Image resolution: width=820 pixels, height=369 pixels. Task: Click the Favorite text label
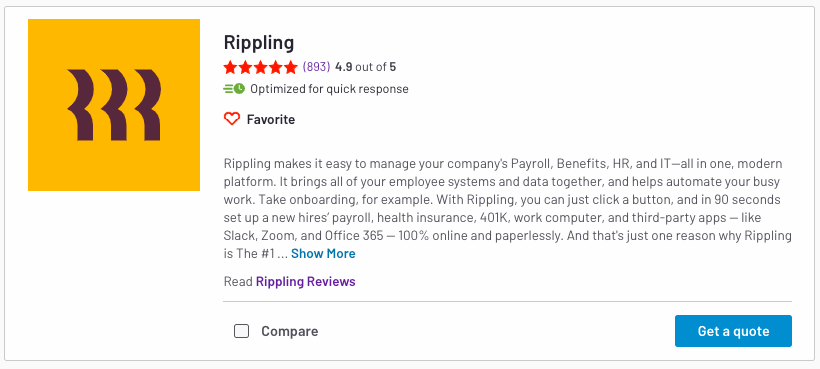coord(271,120)
